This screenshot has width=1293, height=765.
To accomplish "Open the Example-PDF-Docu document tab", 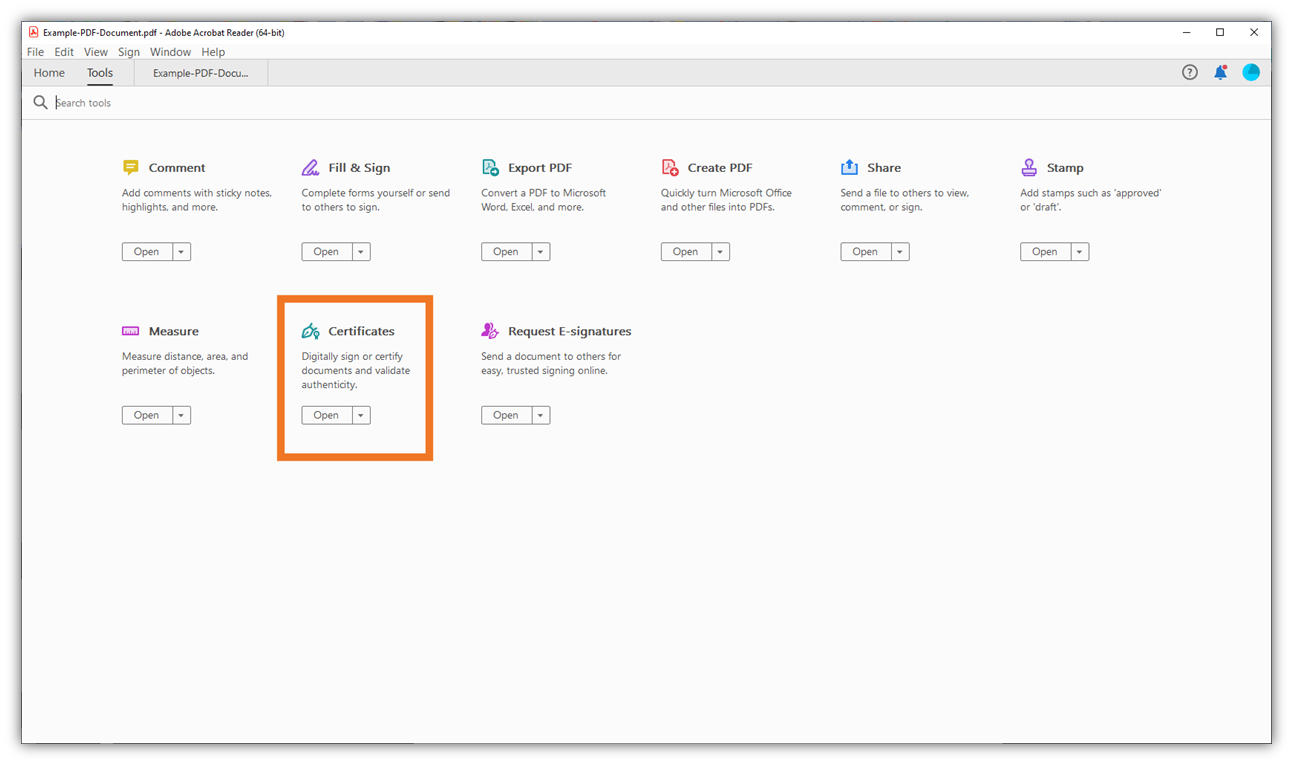I will 199,72.
